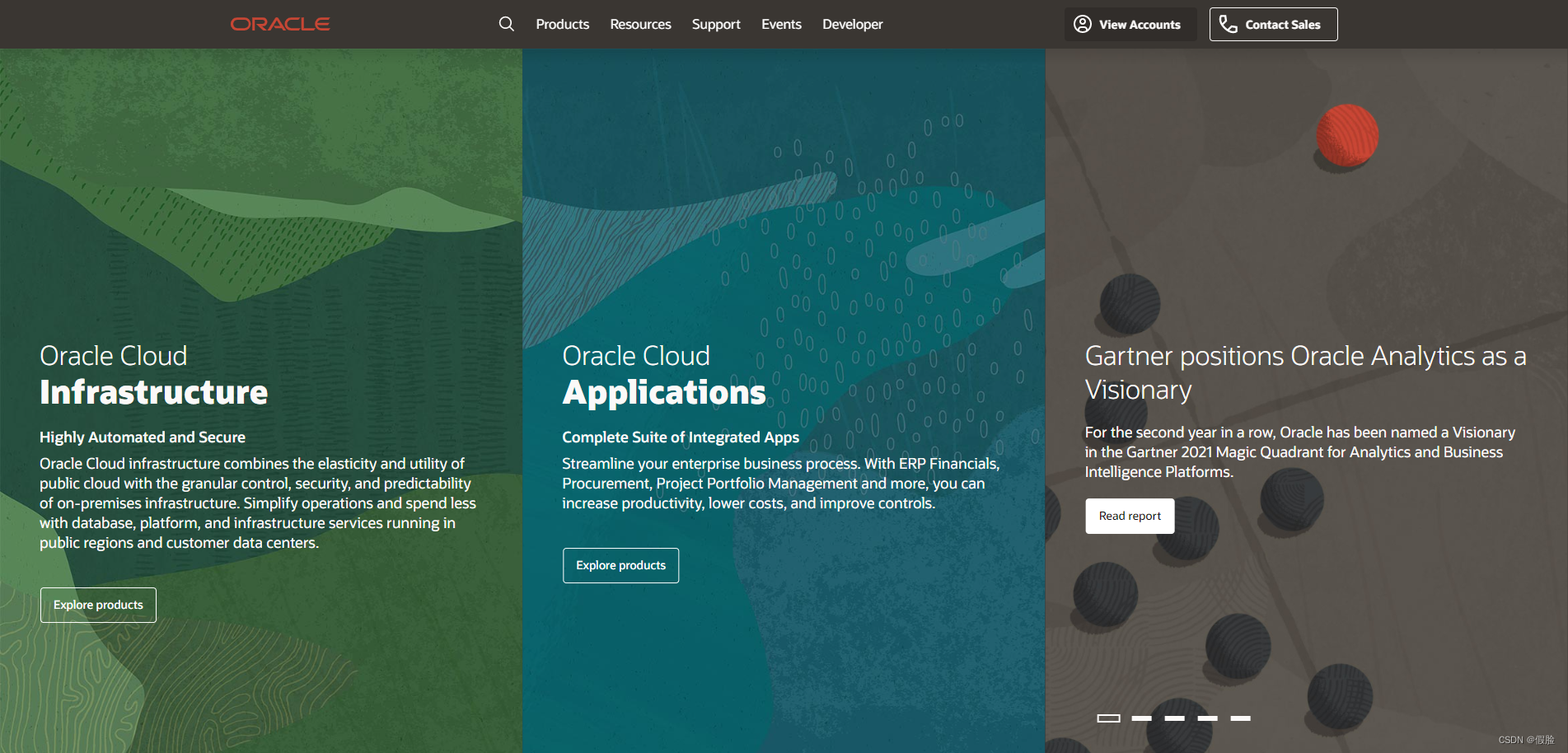Open the Resources menu
Screen dimensions: 1568x753
(640, 24)
